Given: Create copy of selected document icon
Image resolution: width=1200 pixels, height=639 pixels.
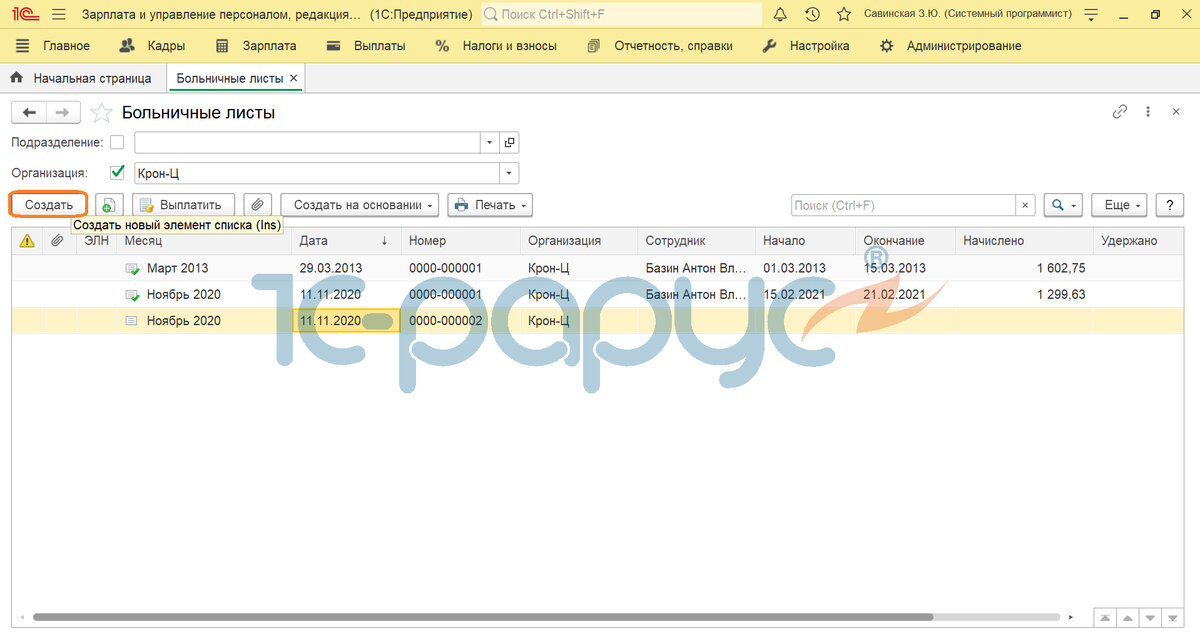Looking at the screenshot, I should (x=108, y=205).
